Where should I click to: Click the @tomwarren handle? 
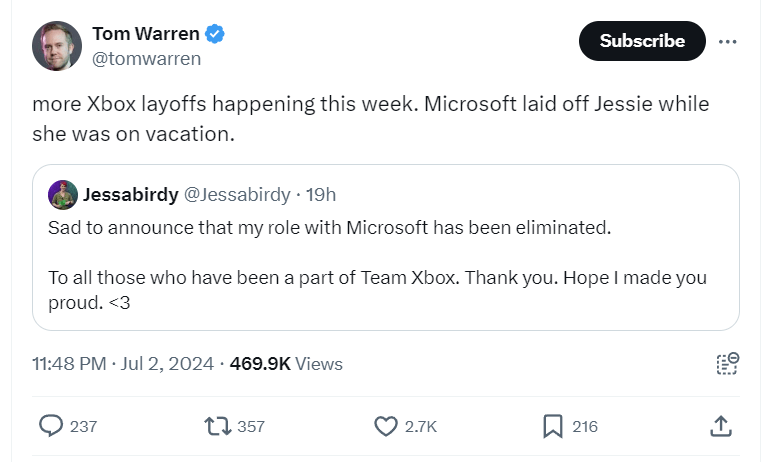[x=146, y=59]
